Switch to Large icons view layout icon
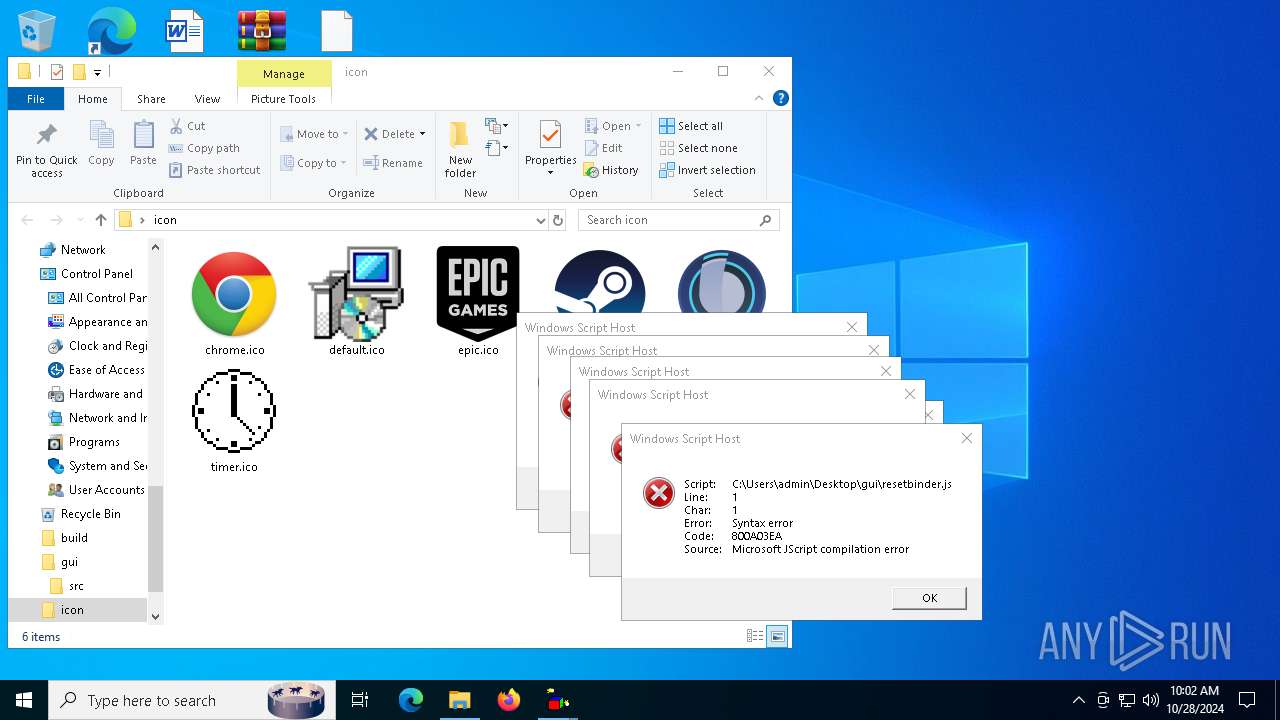 (777, 636)
